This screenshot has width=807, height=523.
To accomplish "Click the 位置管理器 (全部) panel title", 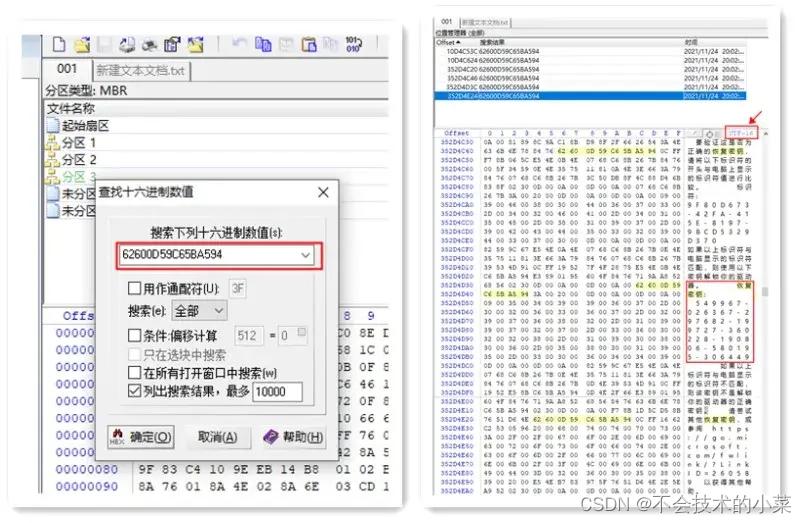I will tap(460, 33).
